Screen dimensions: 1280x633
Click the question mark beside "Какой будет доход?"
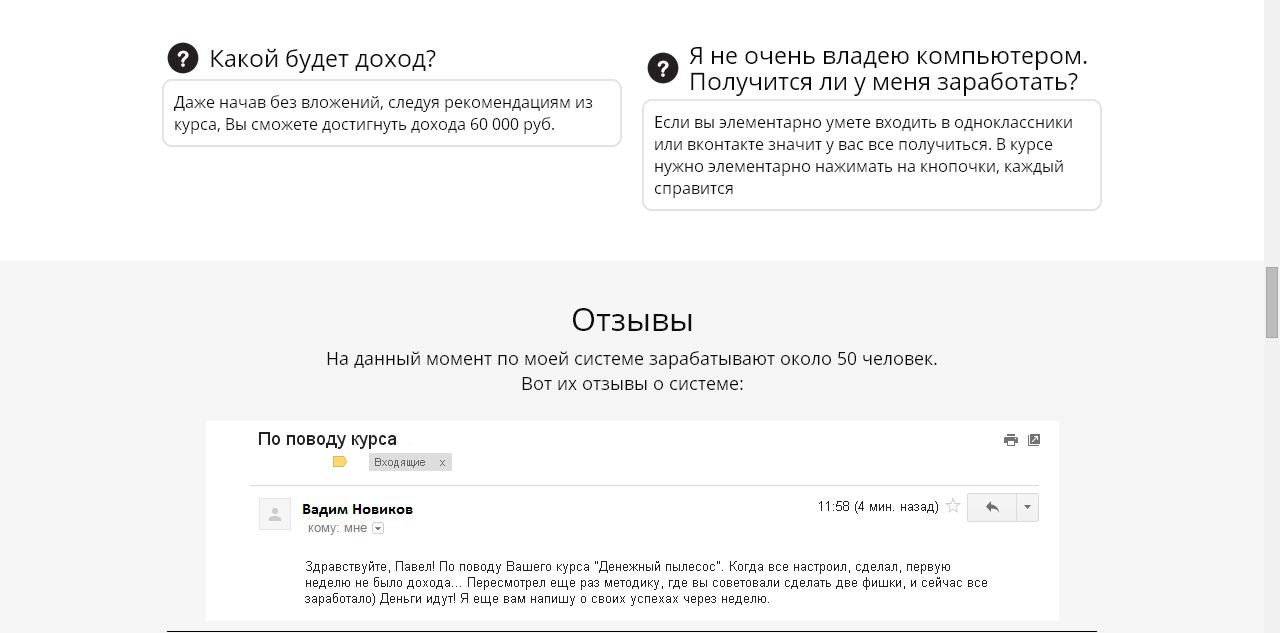tap(181, 58)
